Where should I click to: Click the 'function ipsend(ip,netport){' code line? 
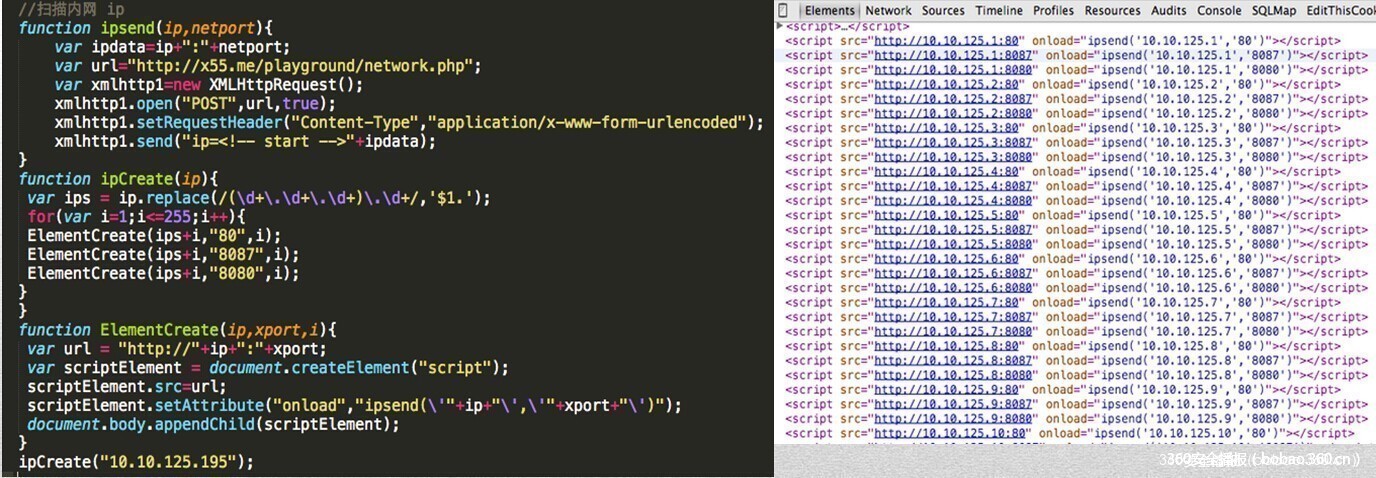tap(145, 28)
